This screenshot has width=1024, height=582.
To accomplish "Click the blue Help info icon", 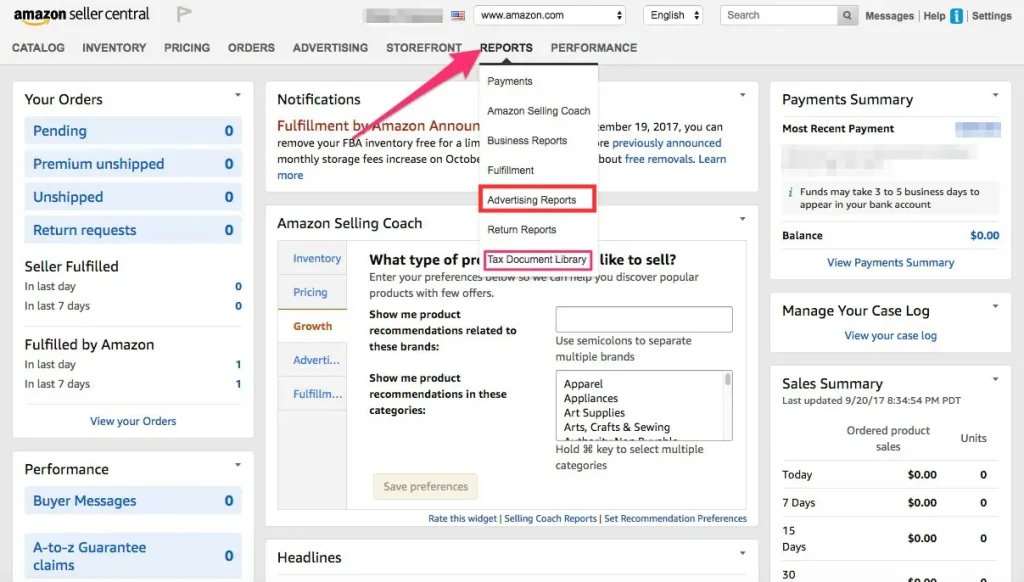I will pyautogui.click(x=956, y=16).
